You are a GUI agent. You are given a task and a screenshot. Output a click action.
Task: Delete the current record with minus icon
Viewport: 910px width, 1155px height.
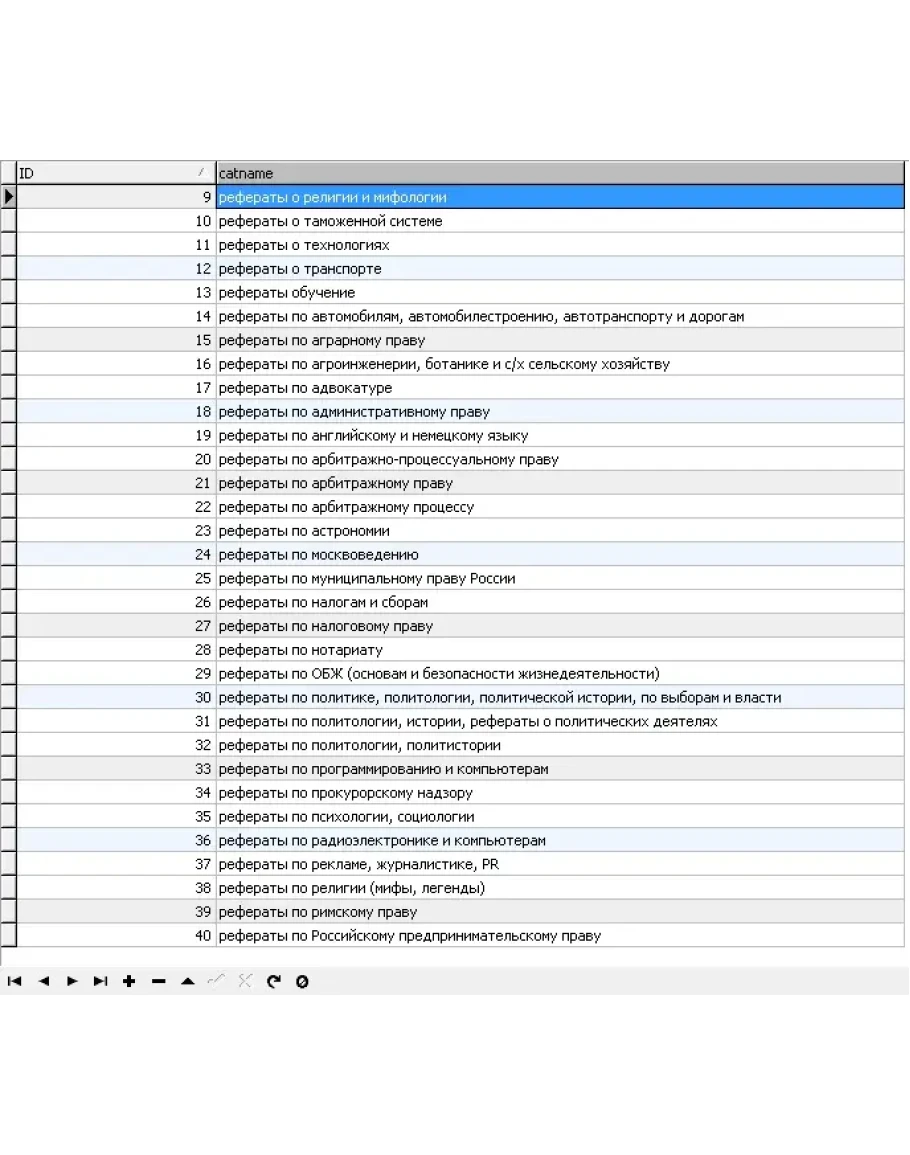pyautogui.click(x=158, y=981)
